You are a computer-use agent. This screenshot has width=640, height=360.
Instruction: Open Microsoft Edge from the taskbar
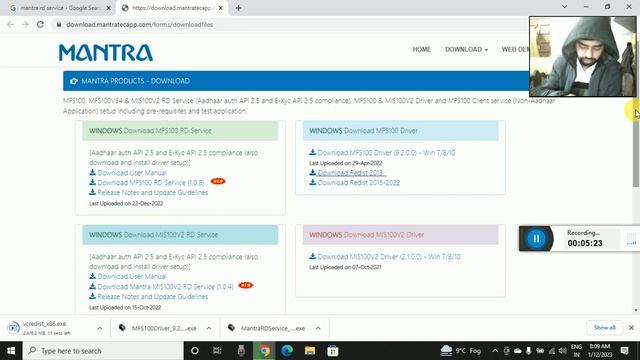tap(287, 351)
